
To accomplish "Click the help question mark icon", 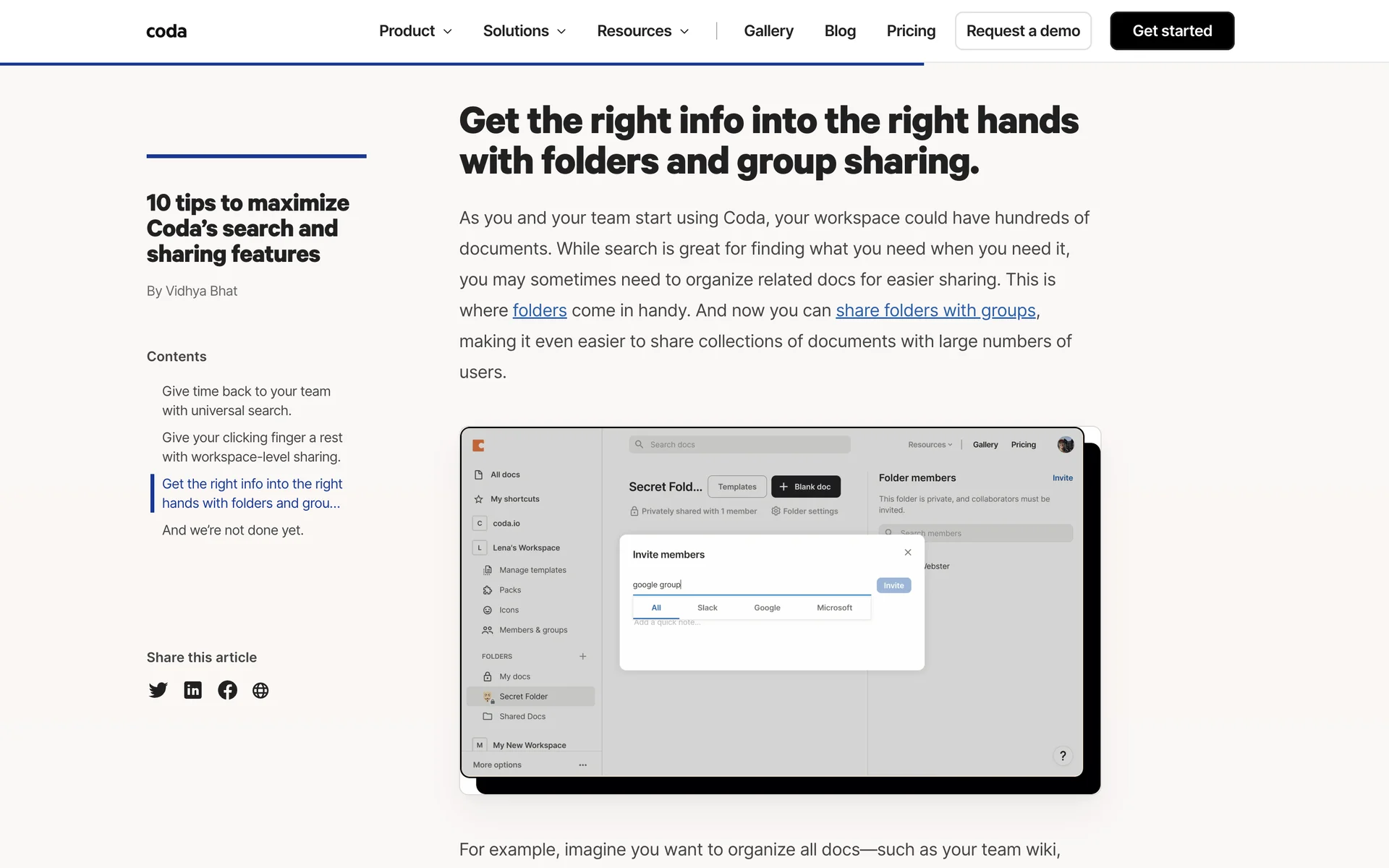I will 1062,756.
